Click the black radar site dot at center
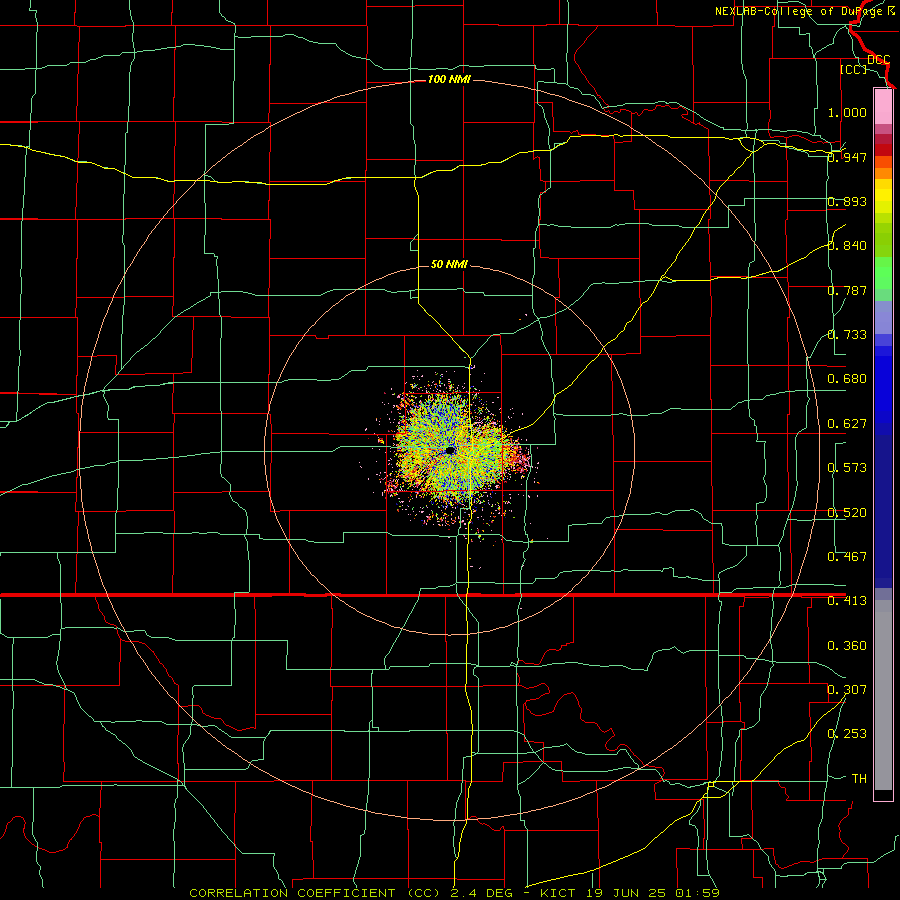900x900 pixels. tap(450, 451)
